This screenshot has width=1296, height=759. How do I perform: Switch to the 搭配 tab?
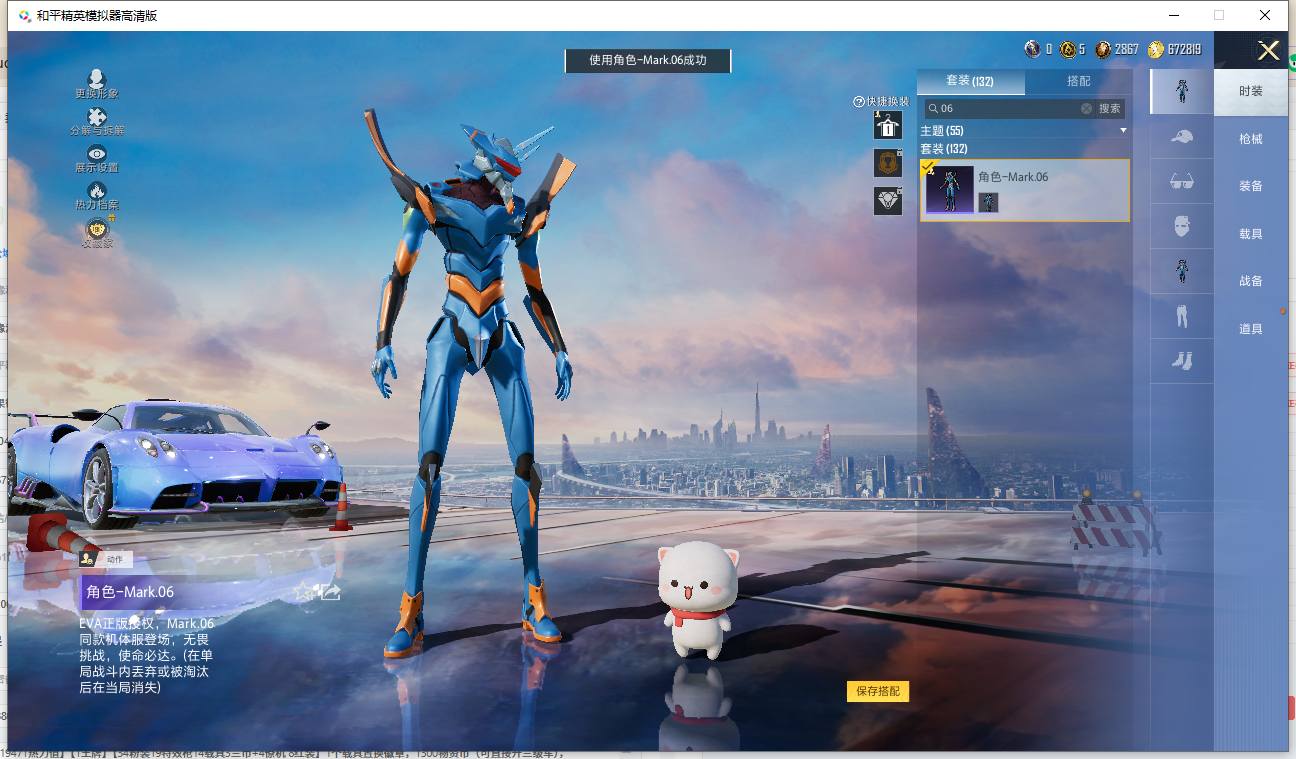pyautogui.click(x=1079, y=81)
